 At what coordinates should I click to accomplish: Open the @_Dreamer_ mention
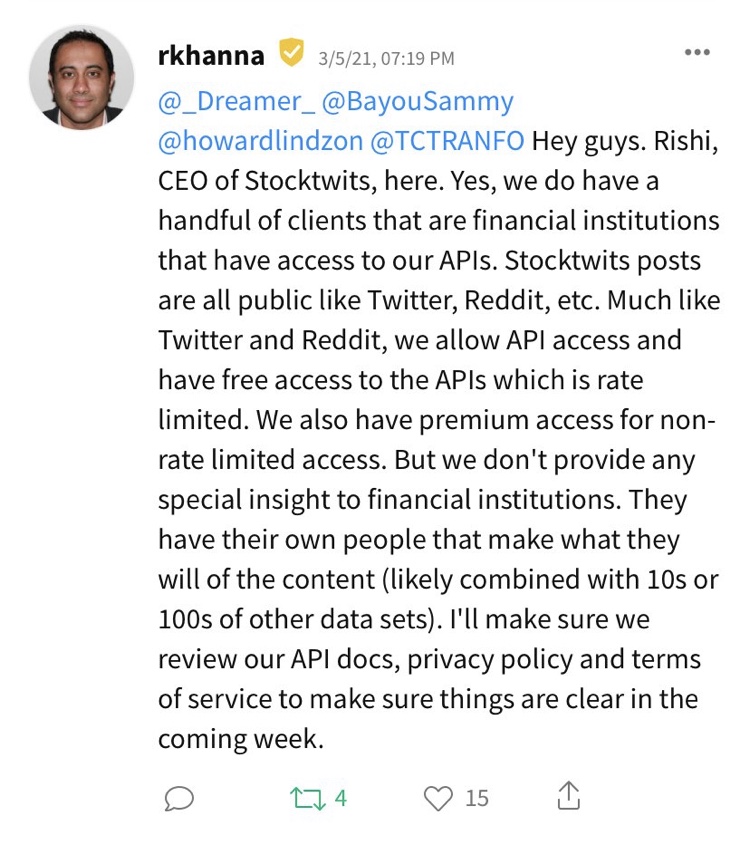click(x=237, y=102)
